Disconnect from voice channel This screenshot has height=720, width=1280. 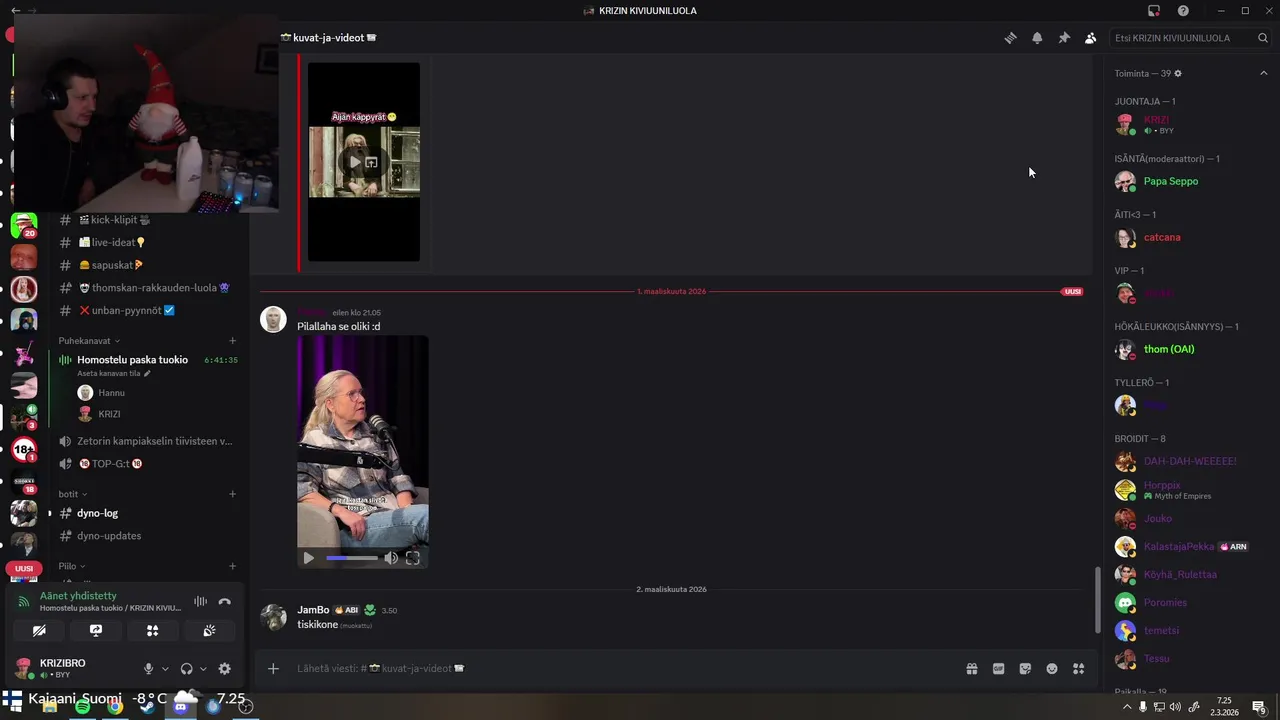pos(225,601)
